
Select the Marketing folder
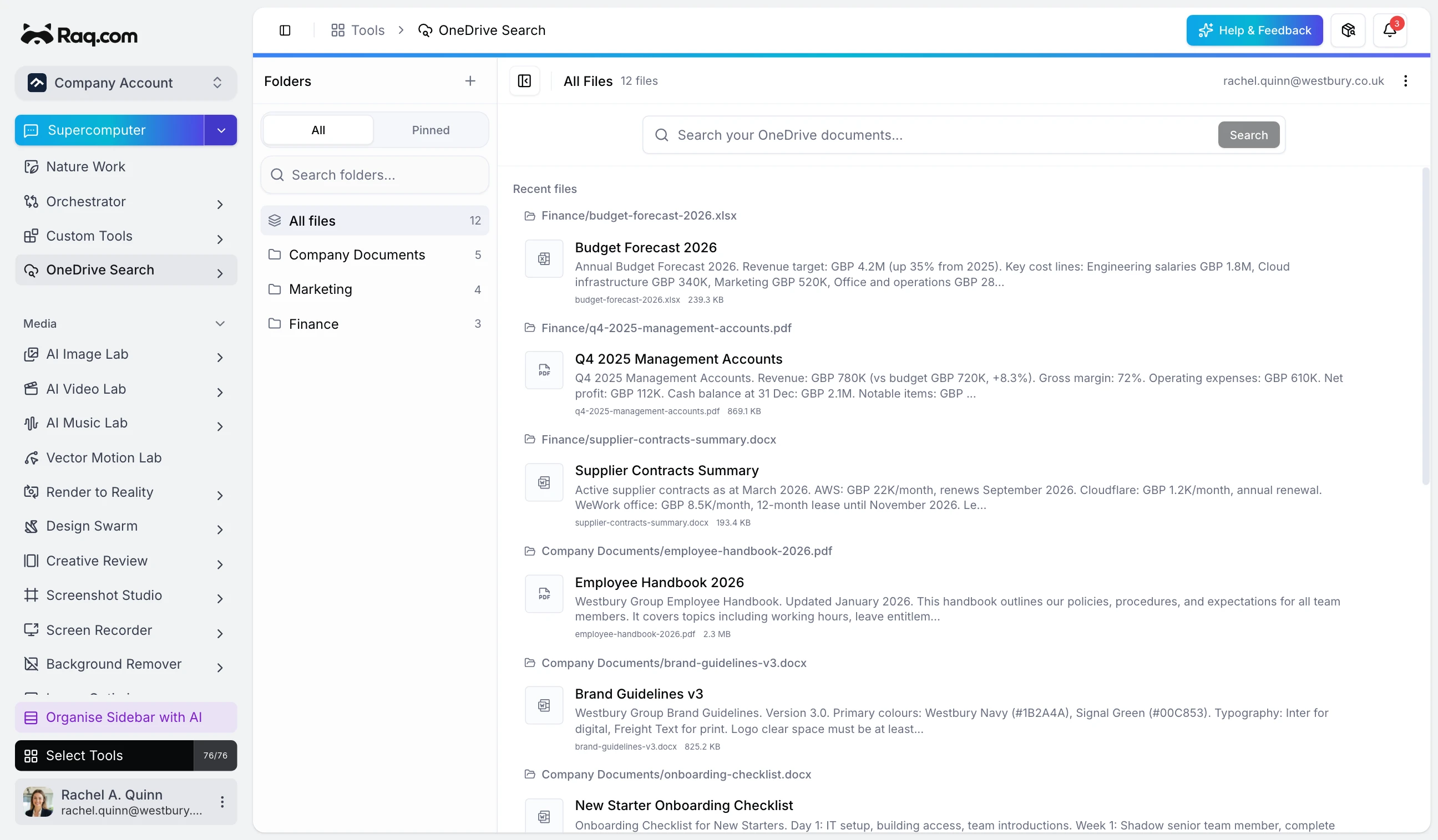point(374,289)
